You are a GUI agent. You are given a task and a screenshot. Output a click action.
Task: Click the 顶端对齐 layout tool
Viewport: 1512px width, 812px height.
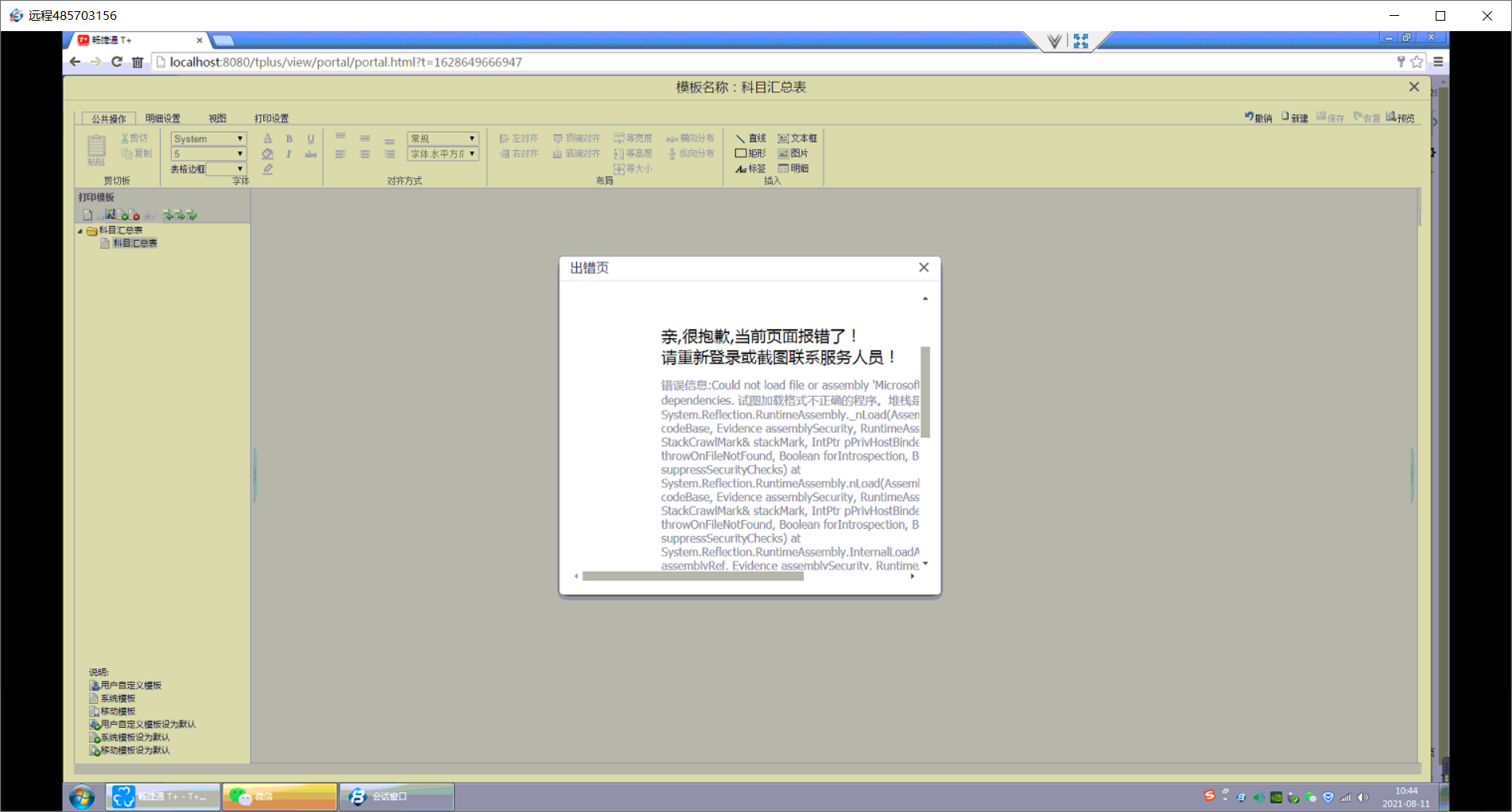[x=576, y=138]
